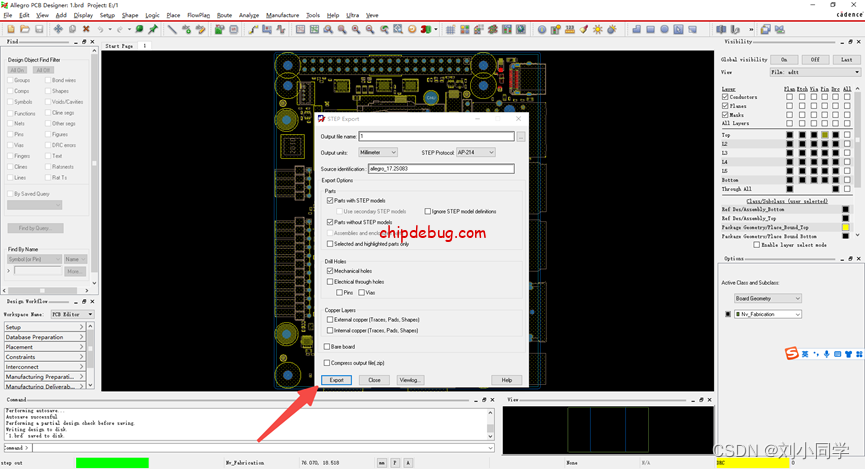Check External copper (Traces, Pads, Shapes)
The image size is (865, 469).
(x=331, y=319)
